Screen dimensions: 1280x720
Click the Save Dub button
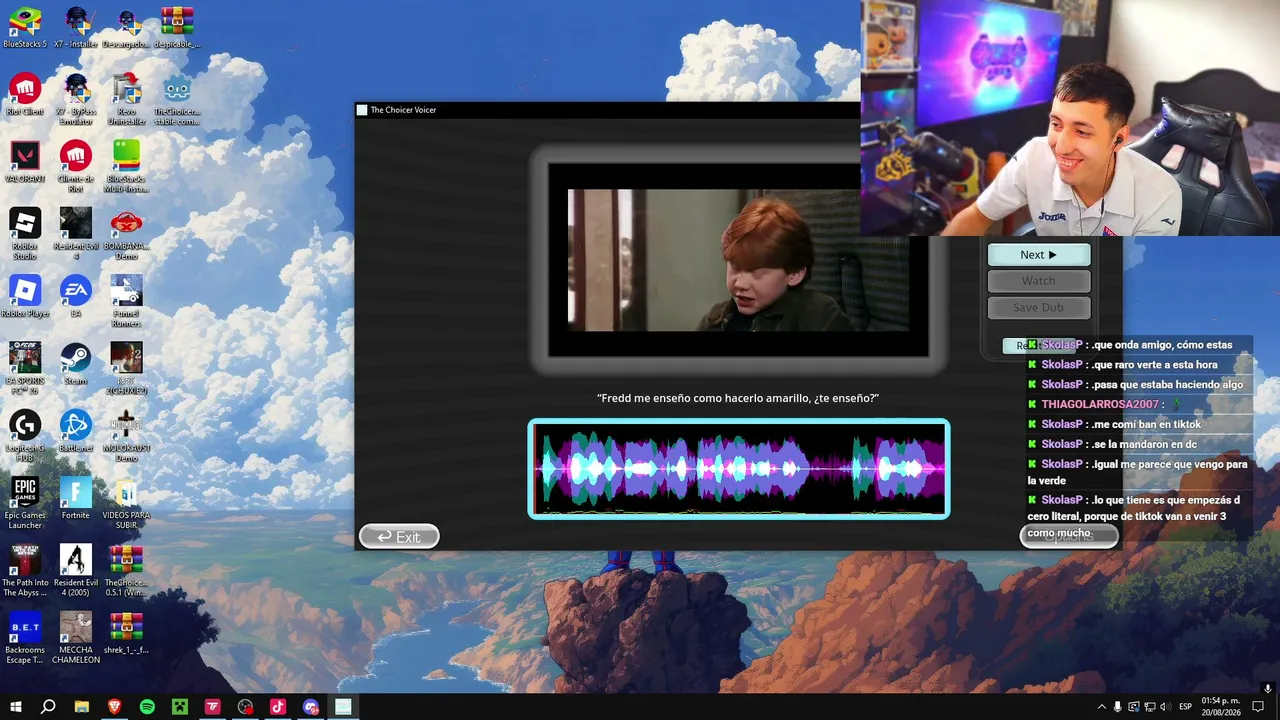1038,307
